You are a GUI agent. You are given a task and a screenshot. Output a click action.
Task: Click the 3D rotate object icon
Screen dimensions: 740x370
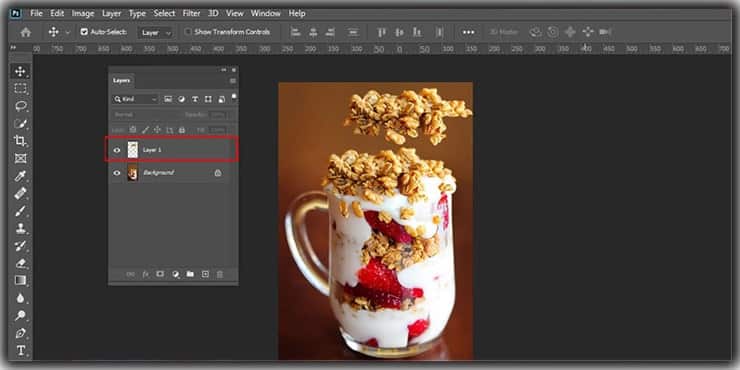535,32
